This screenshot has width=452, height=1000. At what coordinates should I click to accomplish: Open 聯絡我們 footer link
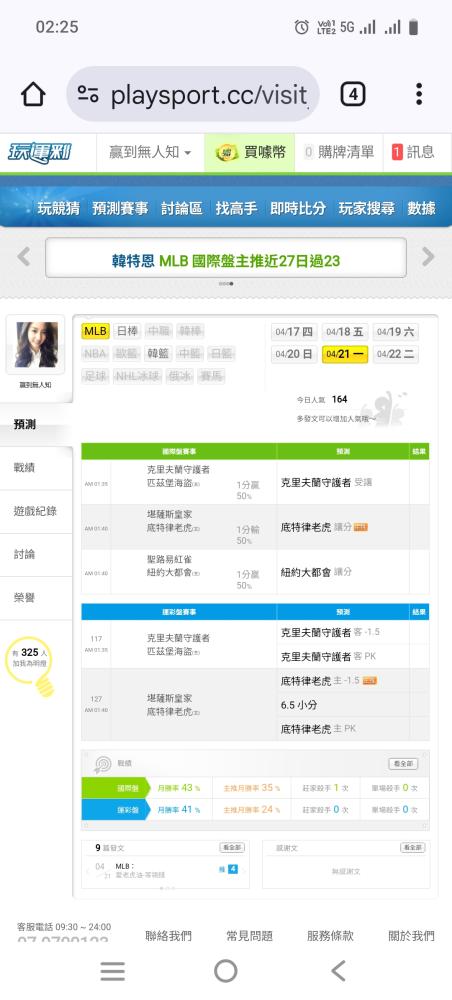click(168, 936)
